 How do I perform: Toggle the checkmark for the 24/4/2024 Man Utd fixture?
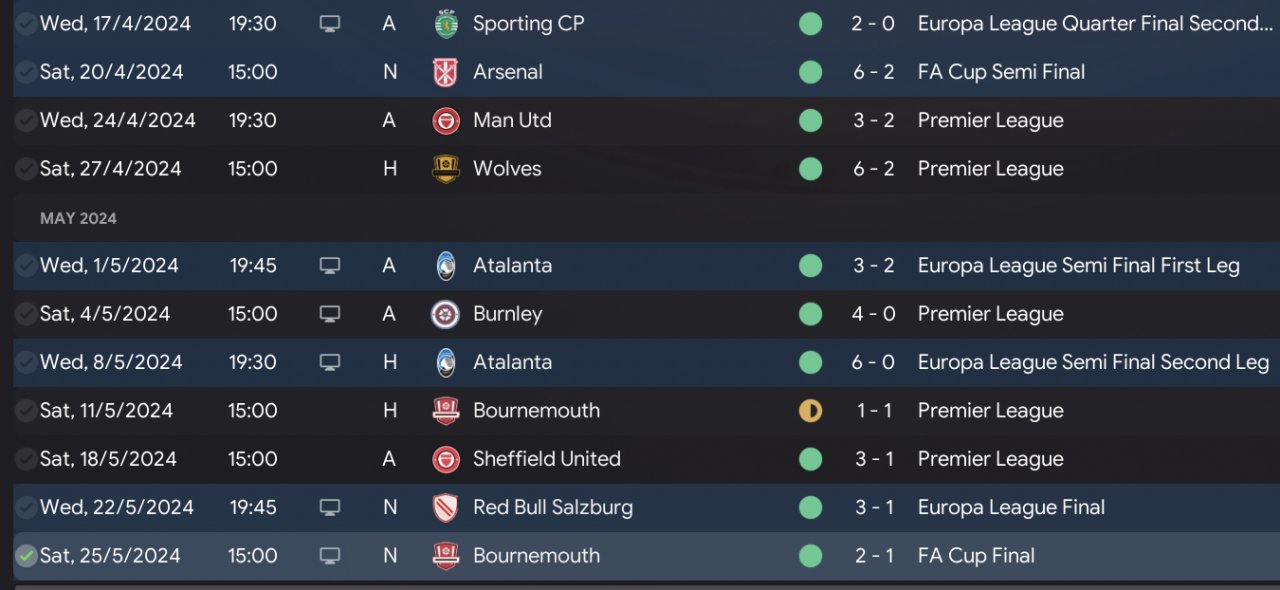[26, 121]
